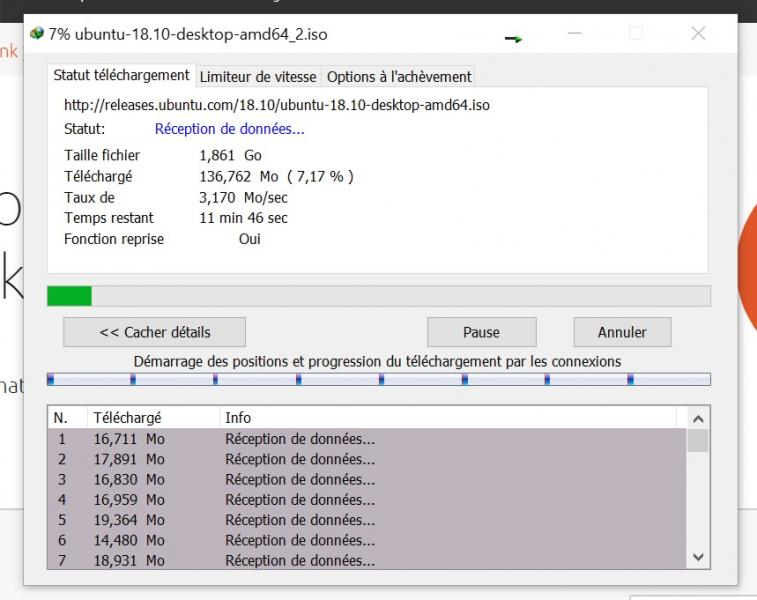Select connection row 16,959 Mo
The width and height of the screenshot is (757, 600).
coord(367,500)
